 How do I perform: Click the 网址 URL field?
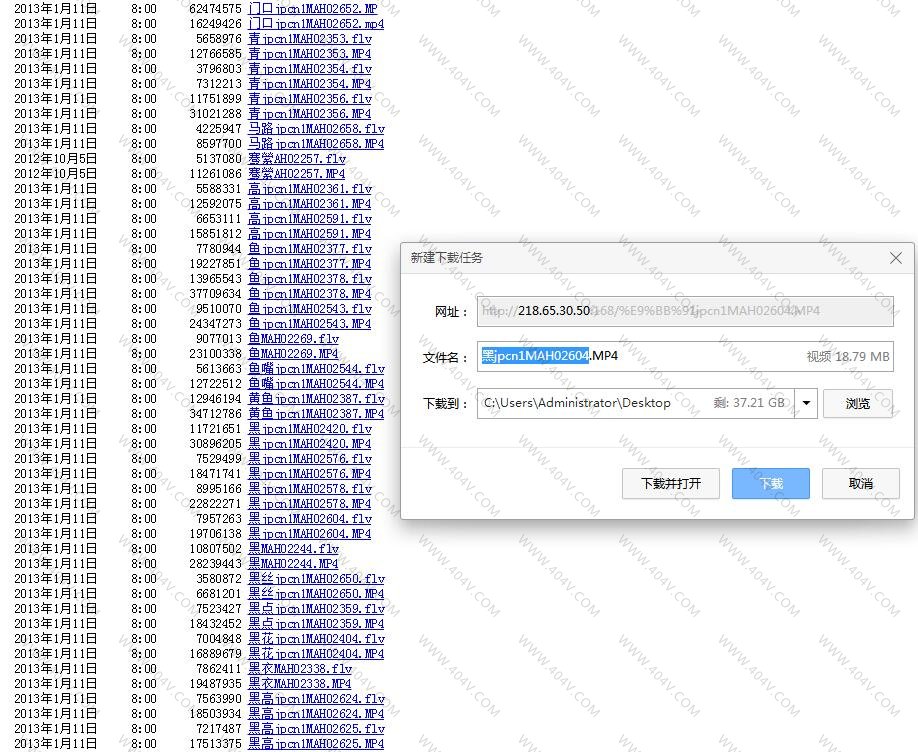(x=684, y=311)
